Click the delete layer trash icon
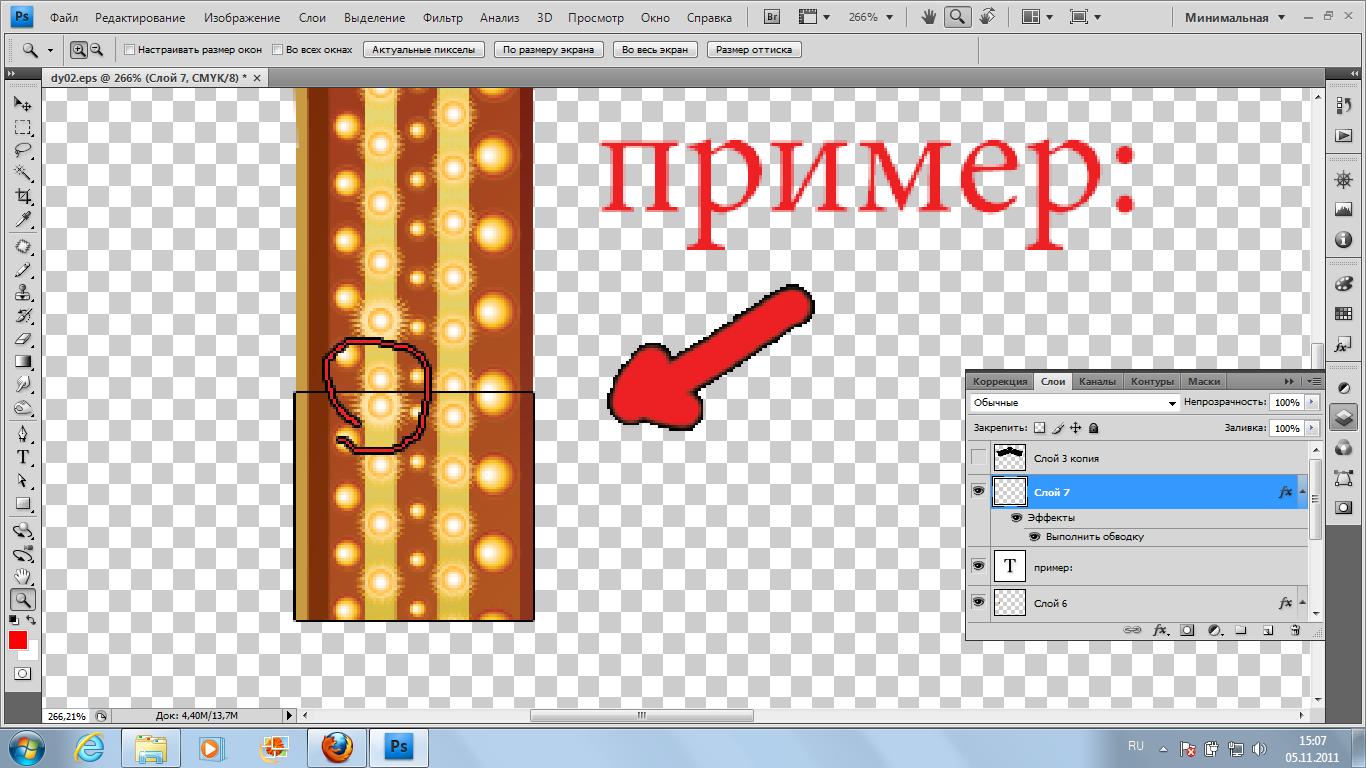 [1295, 631]
